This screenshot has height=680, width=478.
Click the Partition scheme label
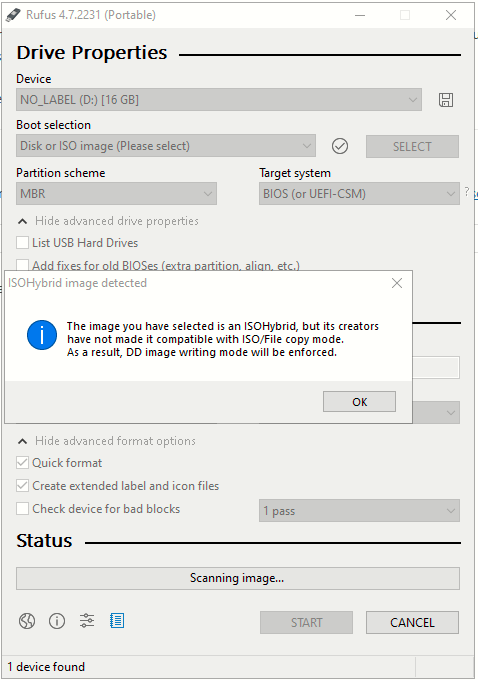[61, 173]
